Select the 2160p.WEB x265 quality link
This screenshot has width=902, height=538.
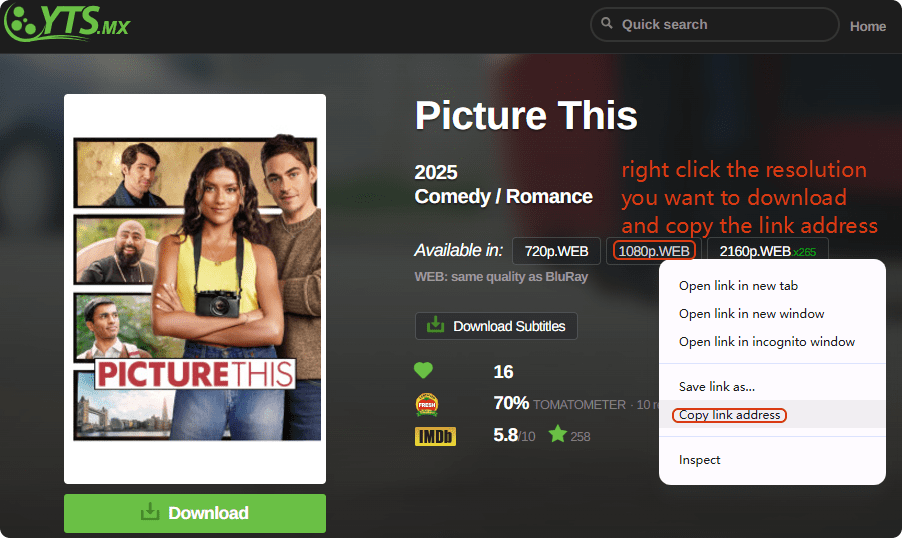(767, 251)
